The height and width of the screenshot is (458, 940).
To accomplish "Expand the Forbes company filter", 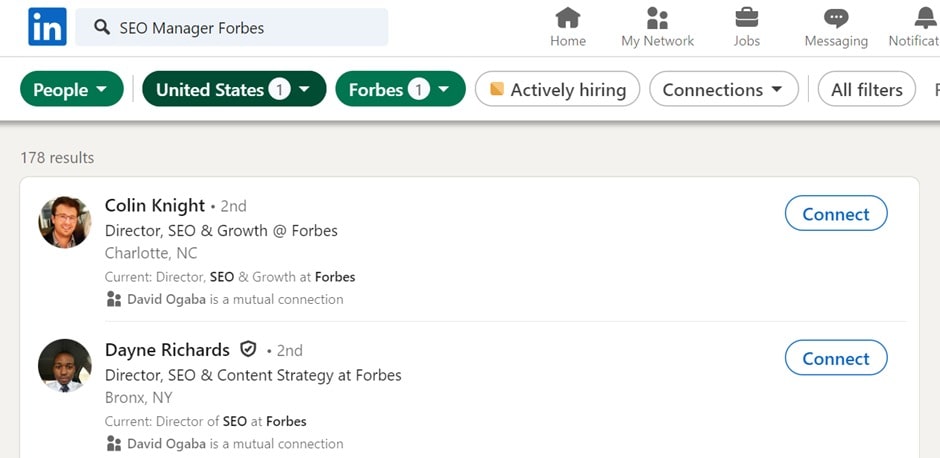I will click(400, 89).
